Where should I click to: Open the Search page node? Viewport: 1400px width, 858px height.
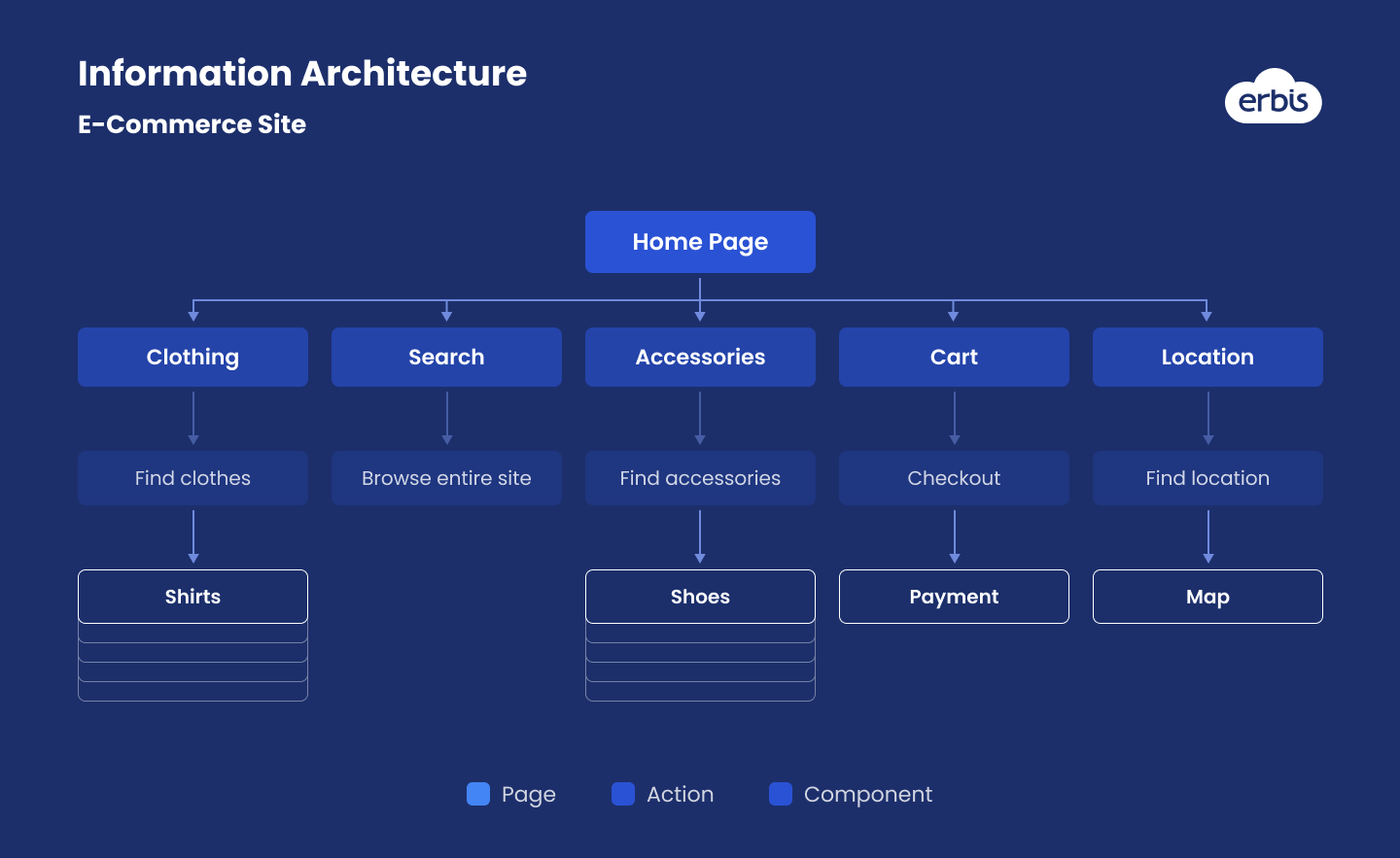coord(446,357)
